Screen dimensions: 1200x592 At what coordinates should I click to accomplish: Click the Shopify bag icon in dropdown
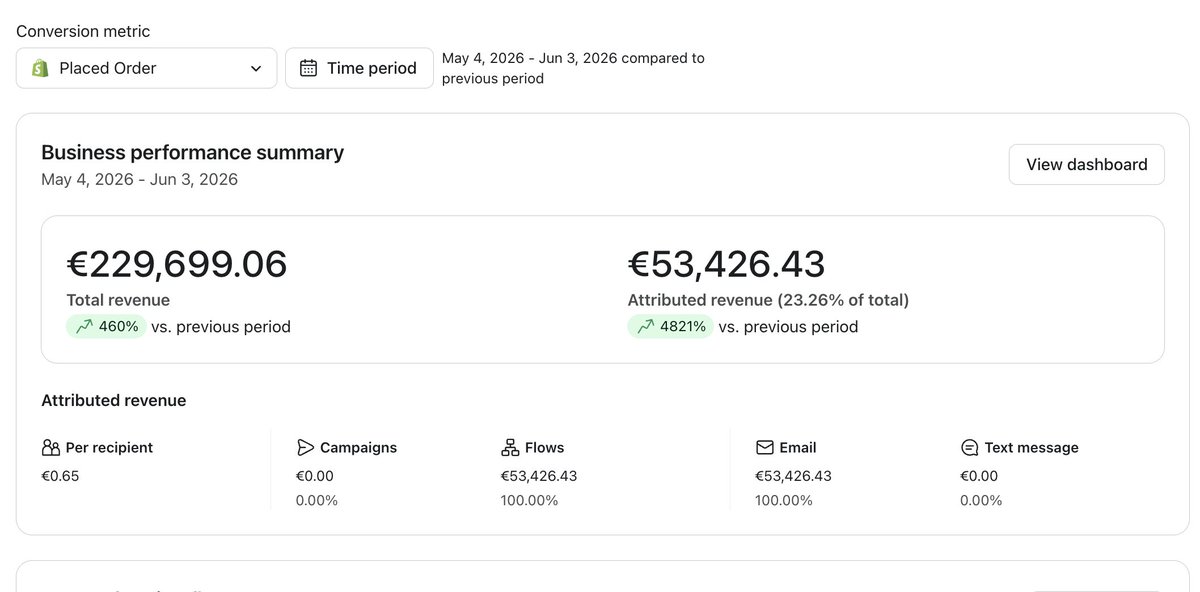point(40,68)
